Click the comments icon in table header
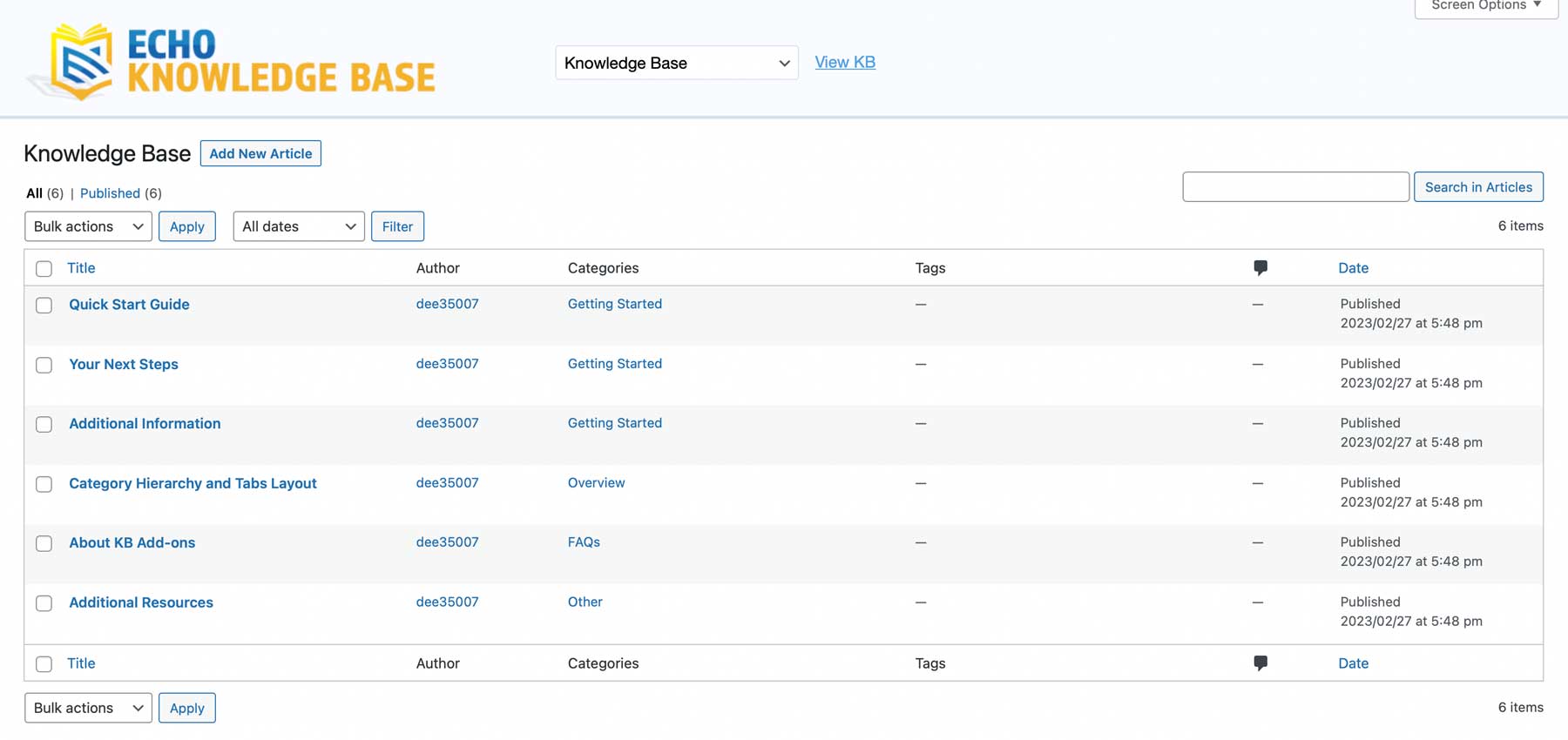1568x740 pixels. tap(1260, 268)
